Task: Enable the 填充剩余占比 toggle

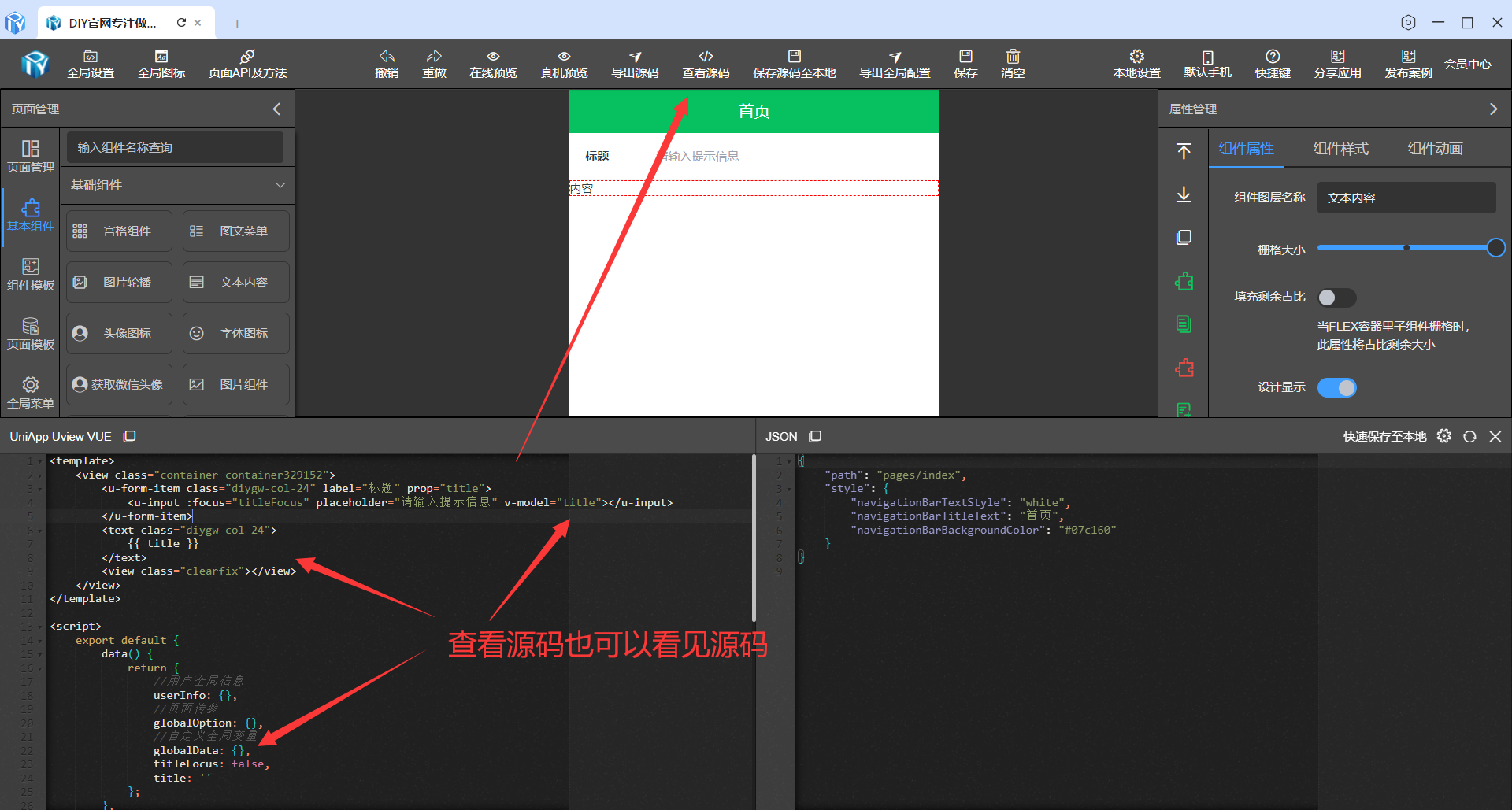Action: pyautogui.click(x=1336, y=298)
